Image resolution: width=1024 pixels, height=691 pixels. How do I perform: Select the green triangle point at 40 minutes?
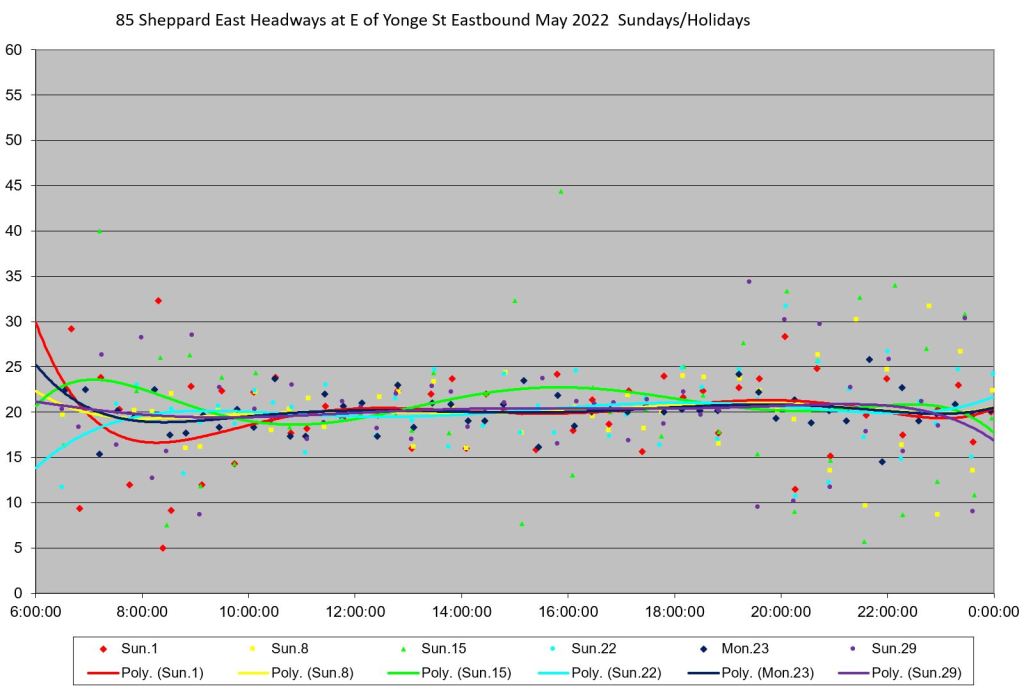[100, 231]
